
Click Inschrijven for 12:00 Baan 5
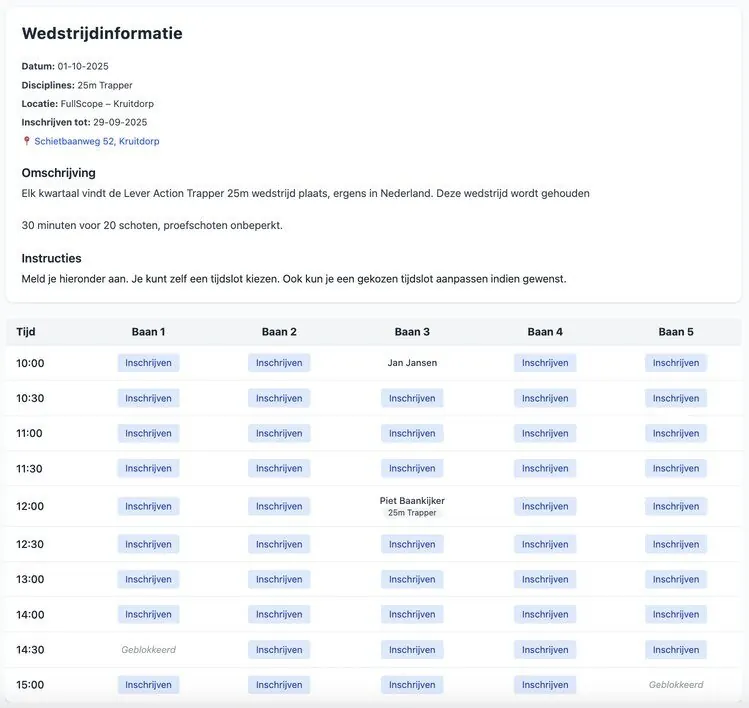point(676,506)
